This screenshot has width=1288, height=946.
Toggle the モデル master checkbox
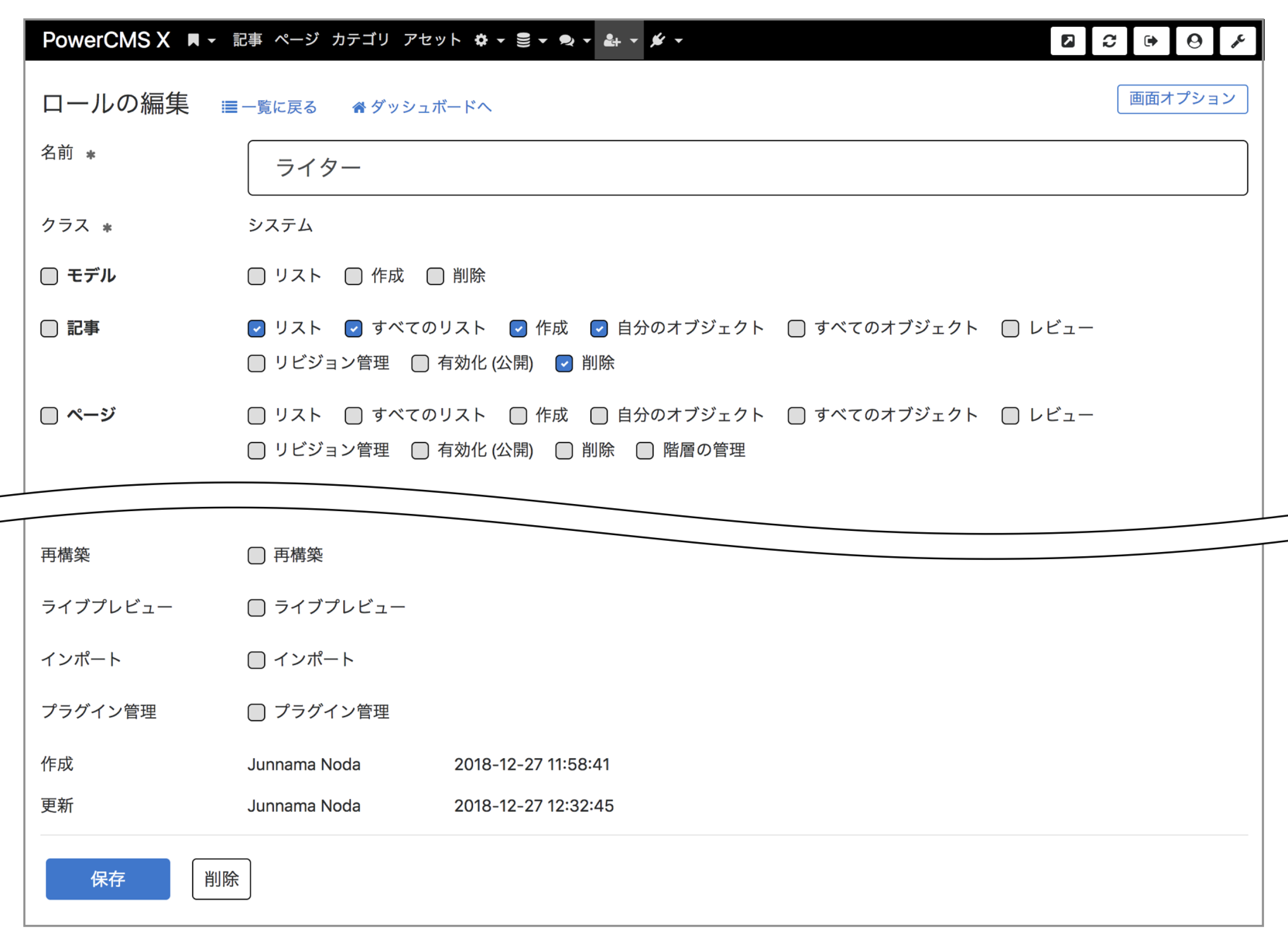pyautogui.click(x=49, y=276)
